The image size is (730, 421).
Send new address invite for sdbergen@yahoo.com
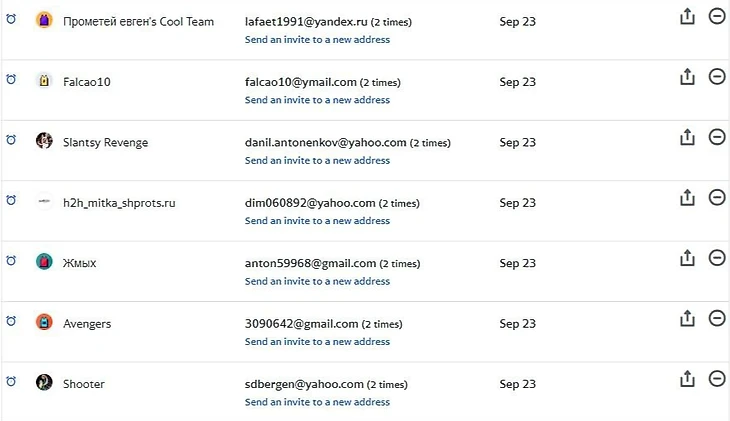tap(317, 402)
